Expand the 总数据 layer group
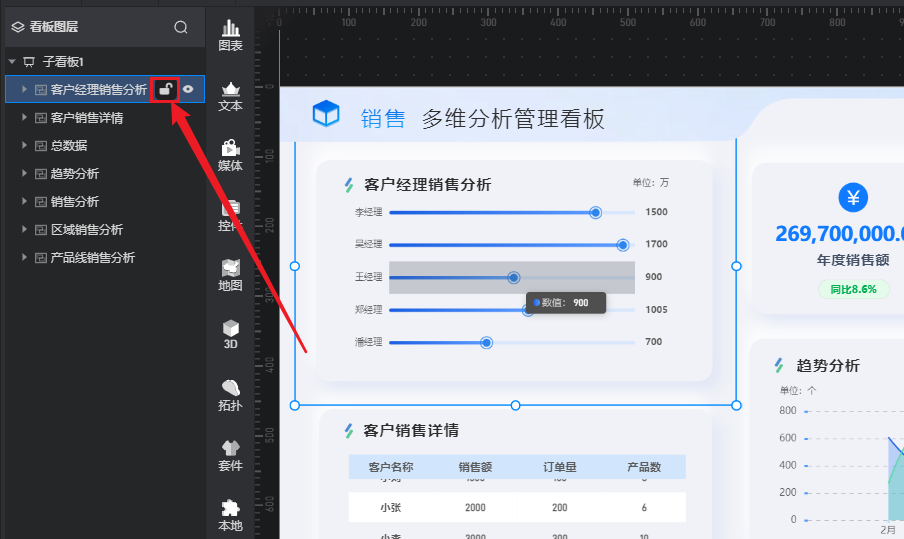This screenshot has height=539, width=904. [24, 145]
